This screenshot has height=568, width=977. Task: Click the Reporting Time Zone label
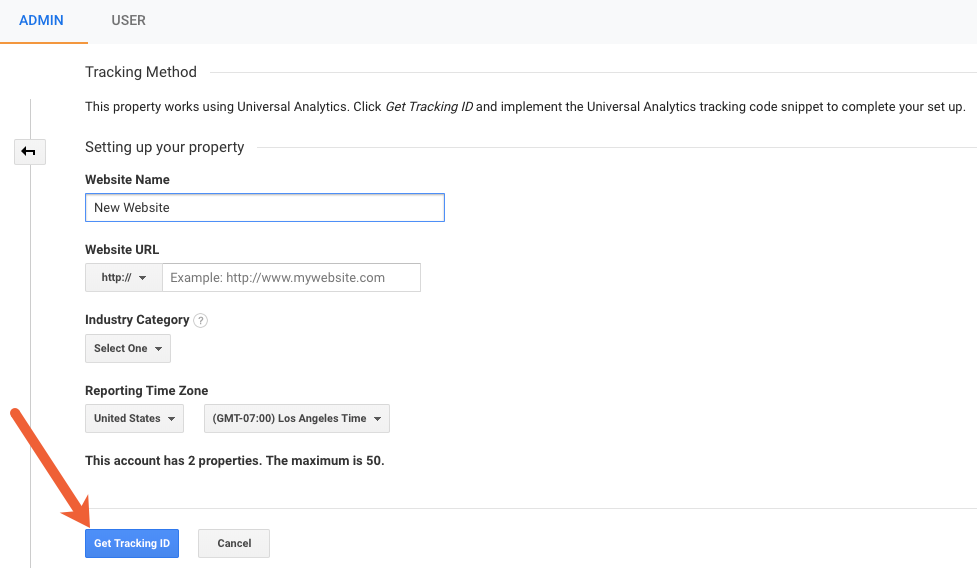point(146,391)
